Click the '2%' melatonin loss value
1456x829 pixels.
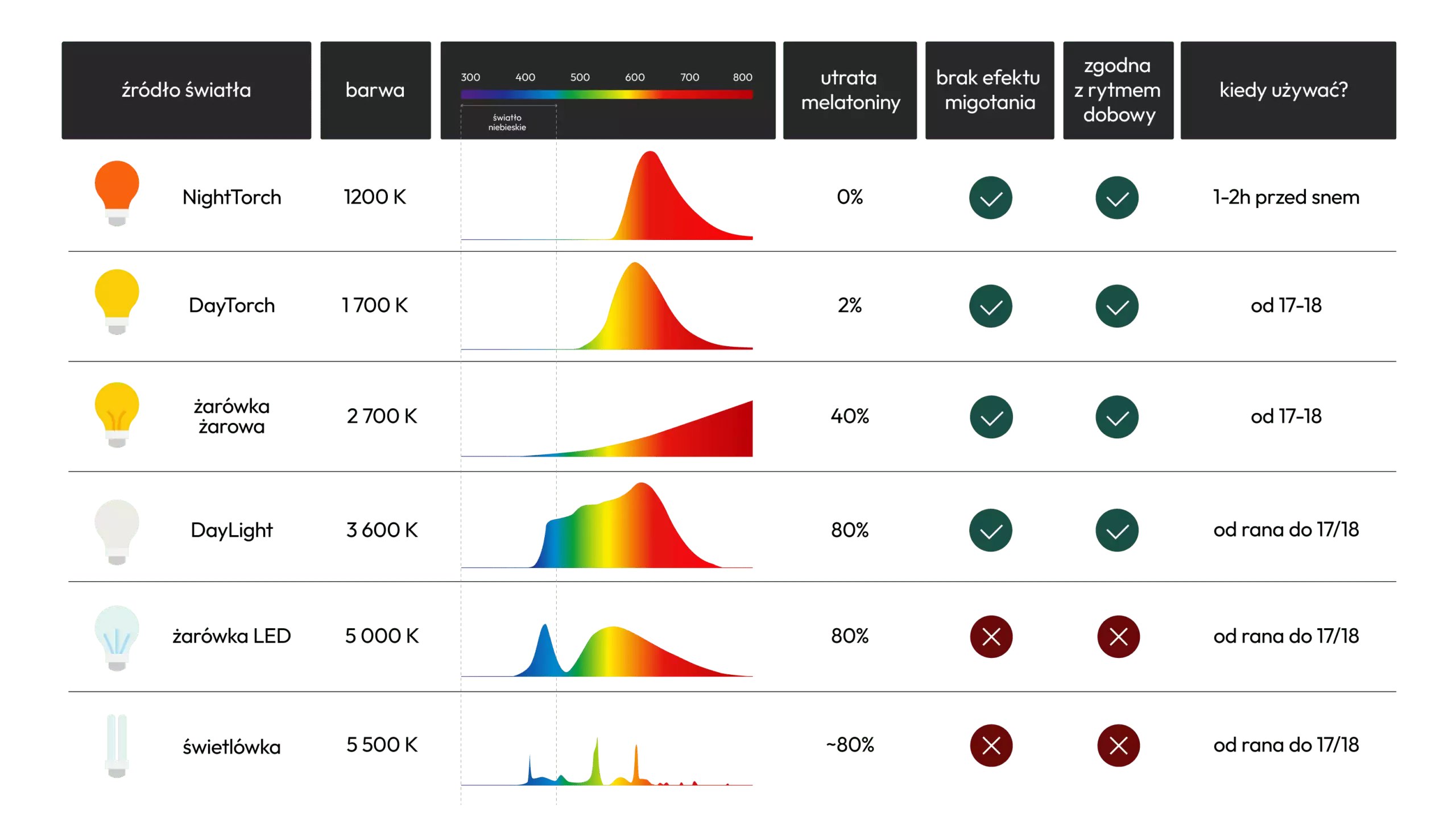[x=850, y=306]
